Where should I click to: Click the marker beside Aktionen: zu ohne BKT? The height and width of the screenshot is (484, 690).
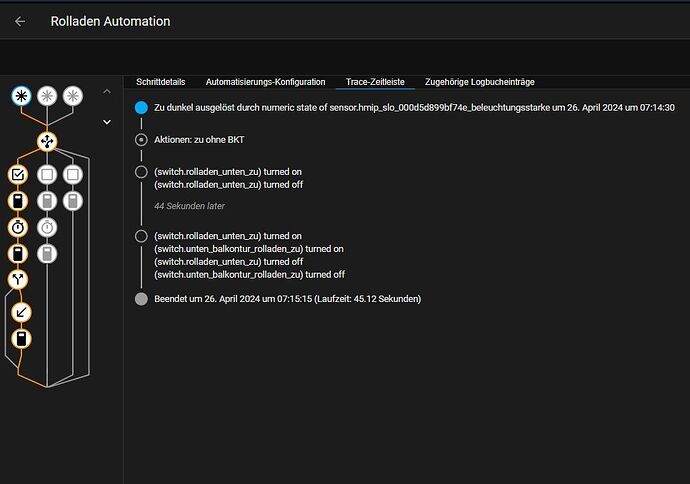click(141, 140)
